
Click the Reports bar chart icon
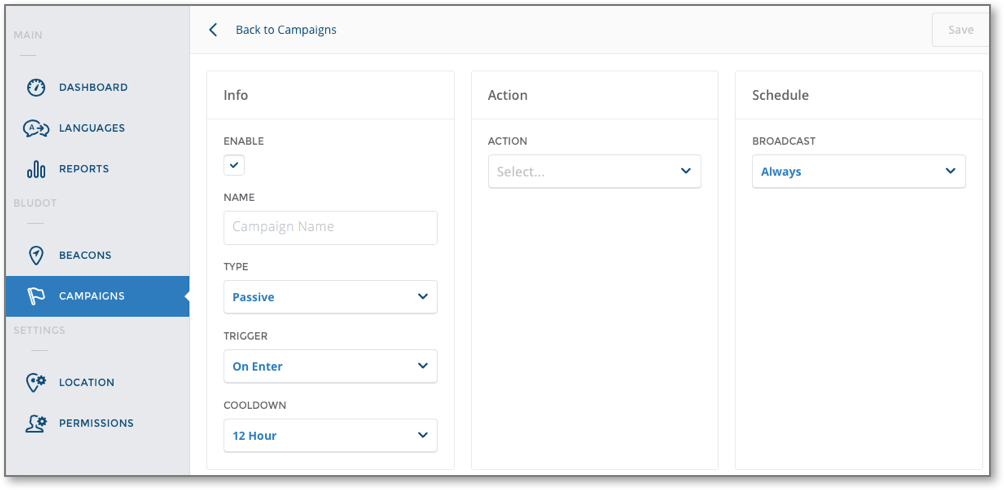tap(36, 169)
